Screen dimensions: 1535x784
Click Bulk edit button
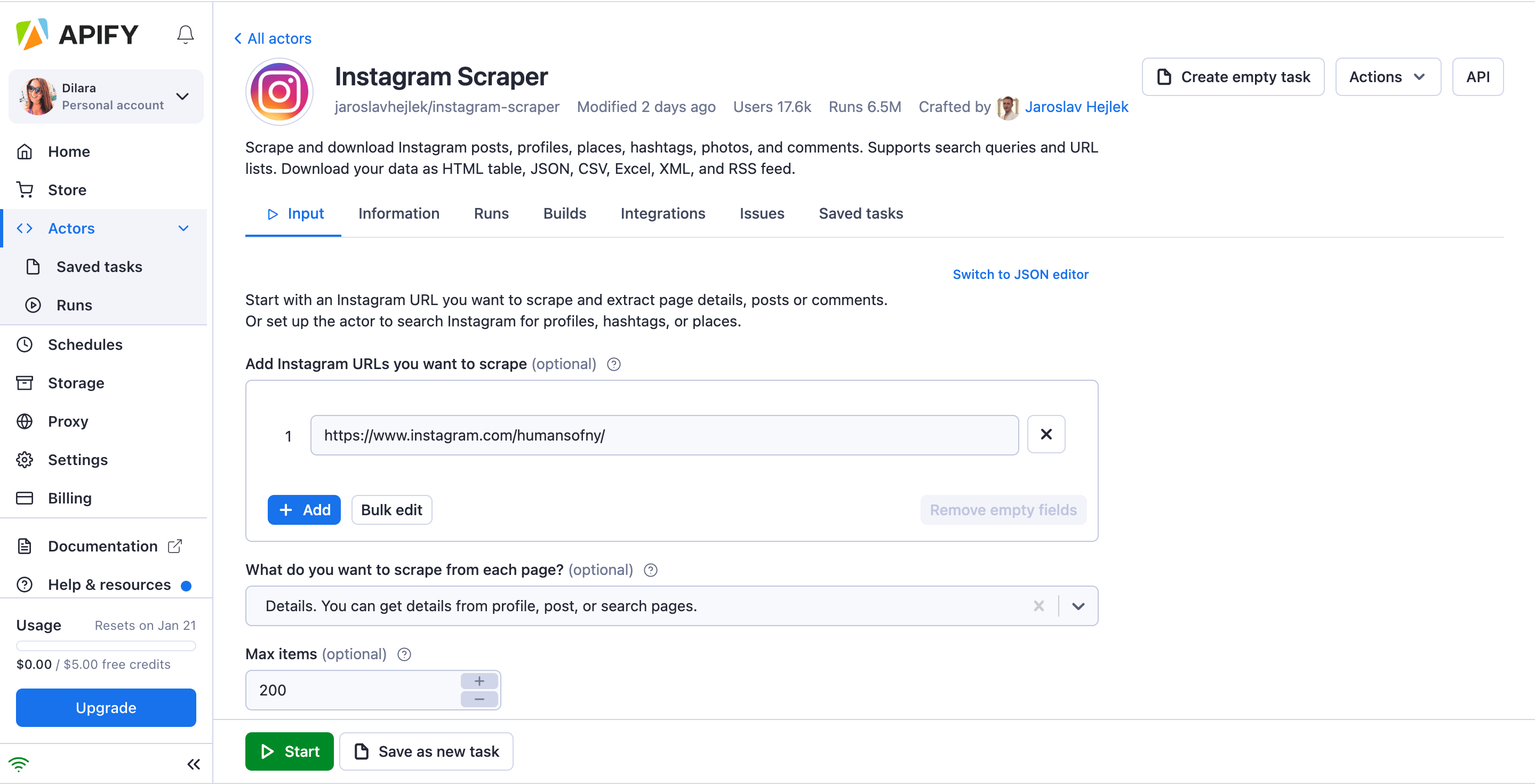[391, 510]
